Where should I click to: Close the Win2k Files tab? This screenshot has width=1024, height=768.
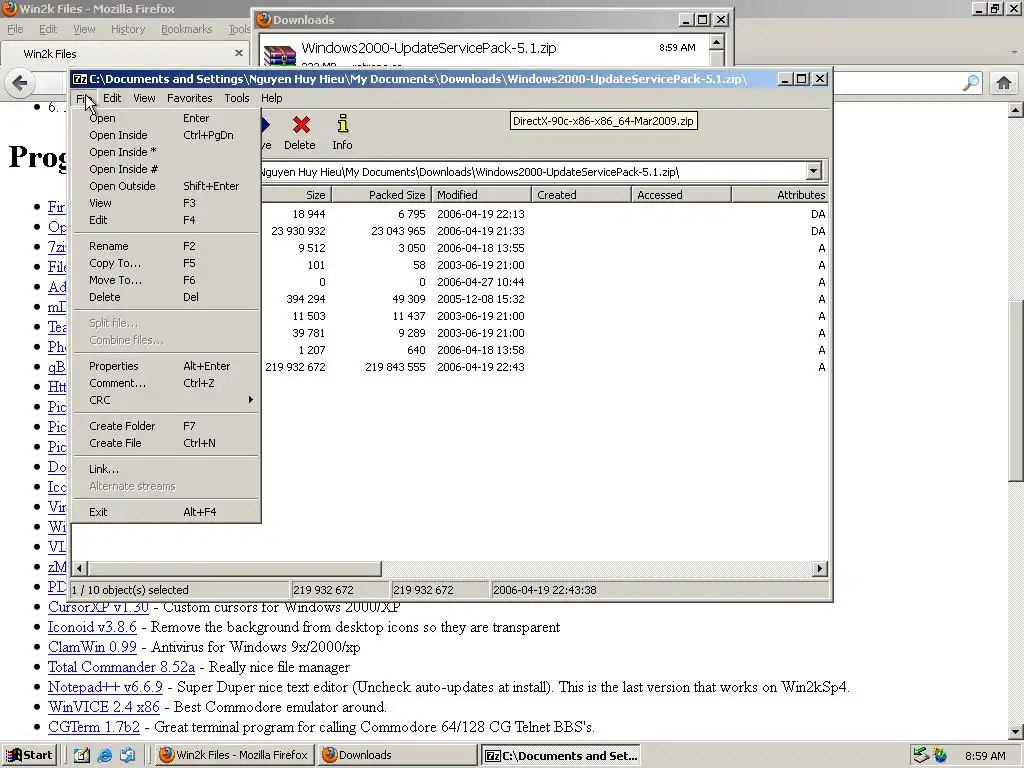[x=238, y=53]
